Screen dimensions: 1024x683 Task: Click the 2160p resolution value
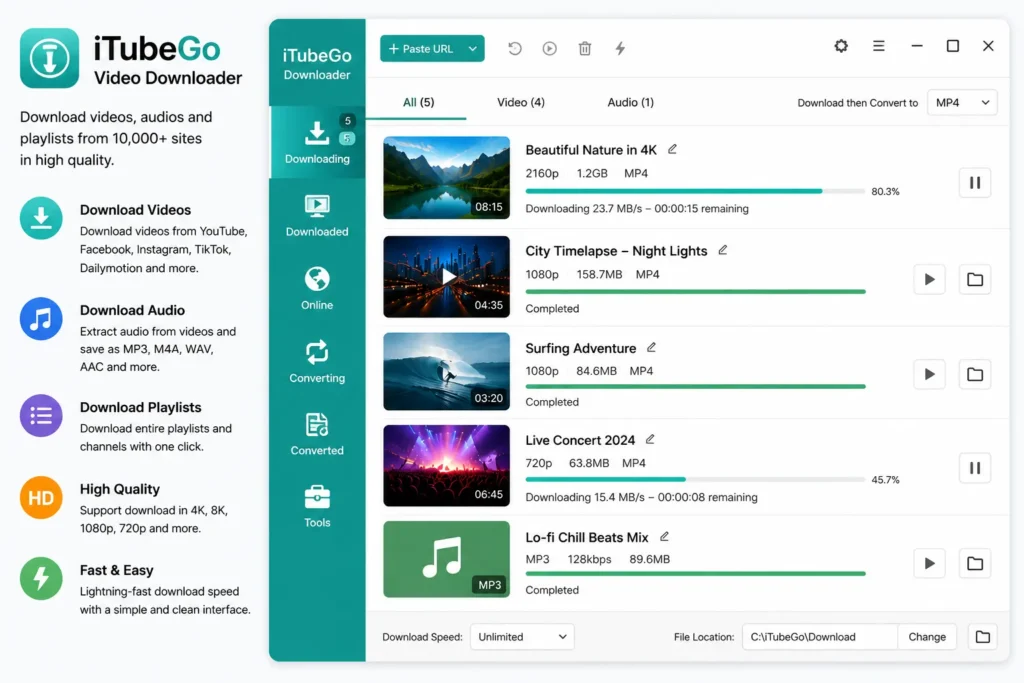tap(542, 174)
